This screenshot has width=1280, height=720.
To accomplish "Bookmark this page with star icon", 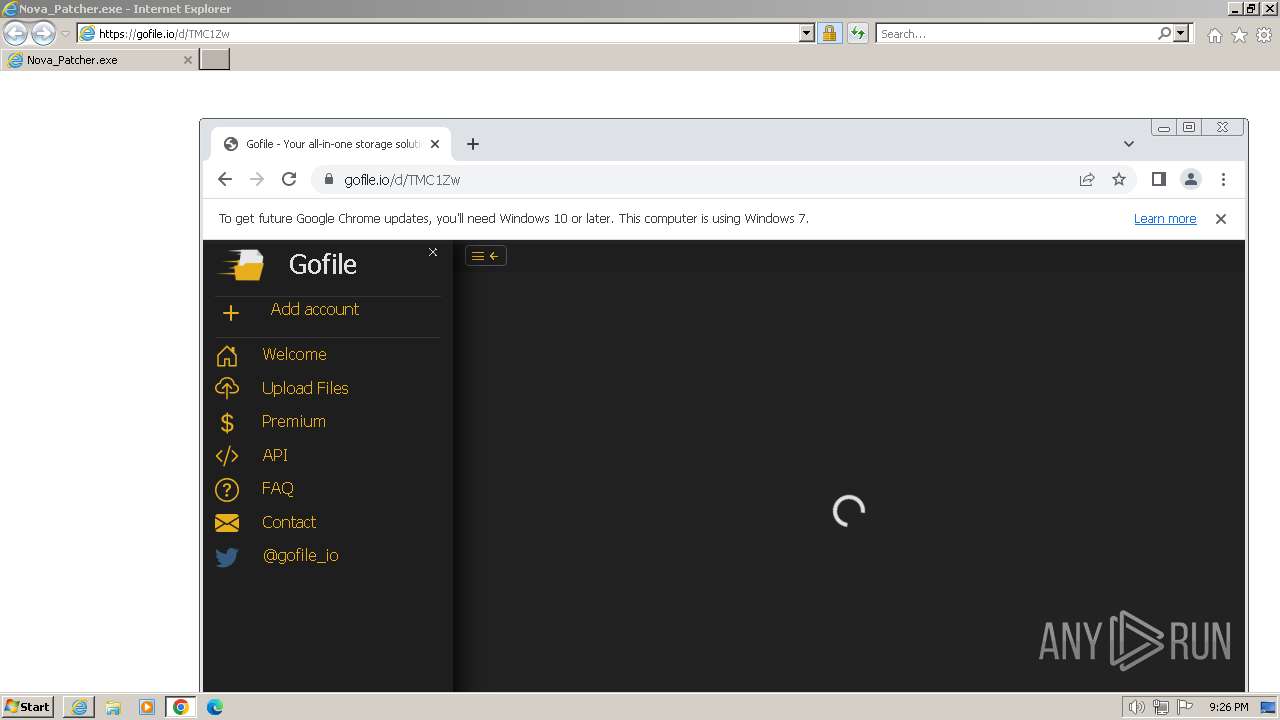I will coord(1119,179).
